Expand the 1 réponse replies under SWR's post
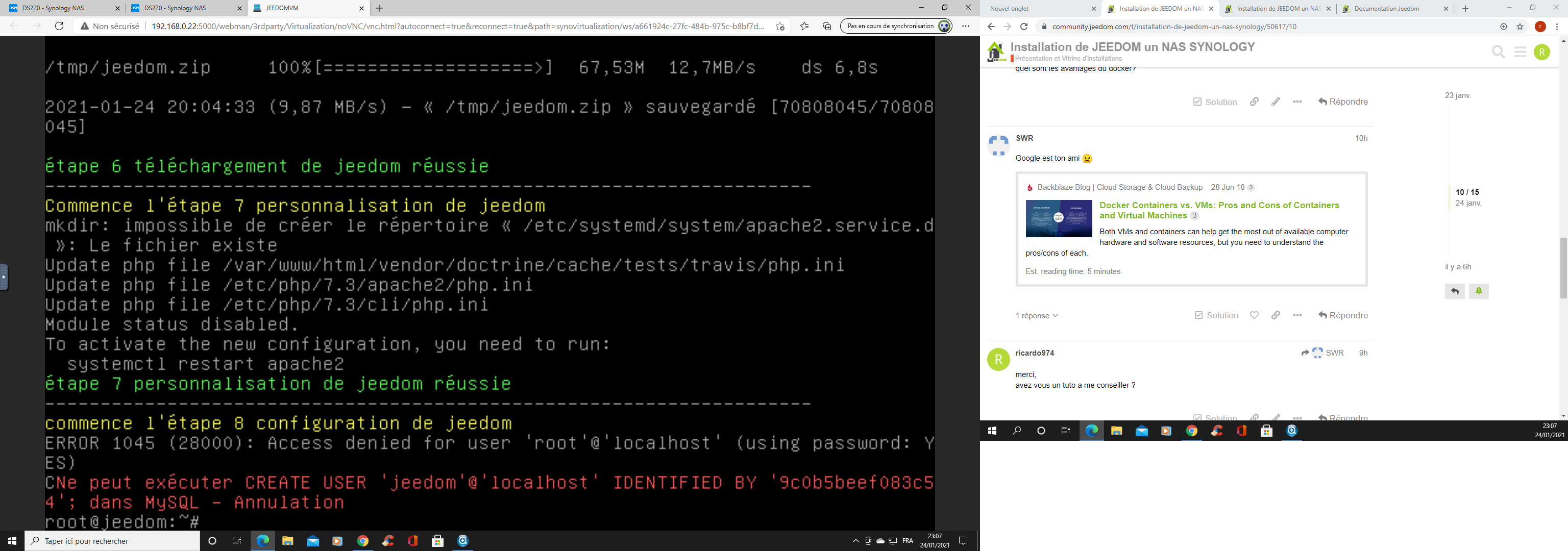The width and height of the screenshot is (1568, 551). [x=1037, y=316]
